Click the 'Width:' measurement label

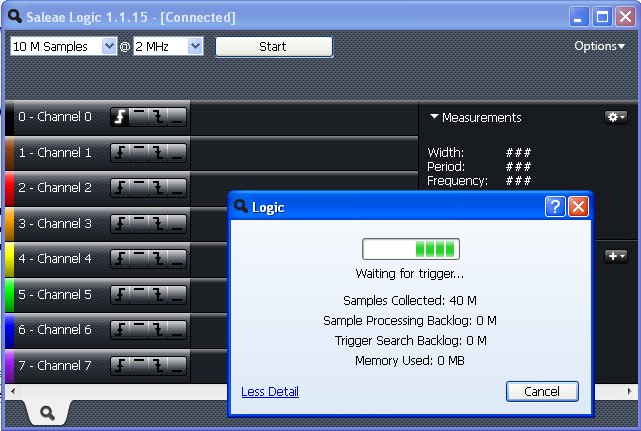(x=446, y=153)
